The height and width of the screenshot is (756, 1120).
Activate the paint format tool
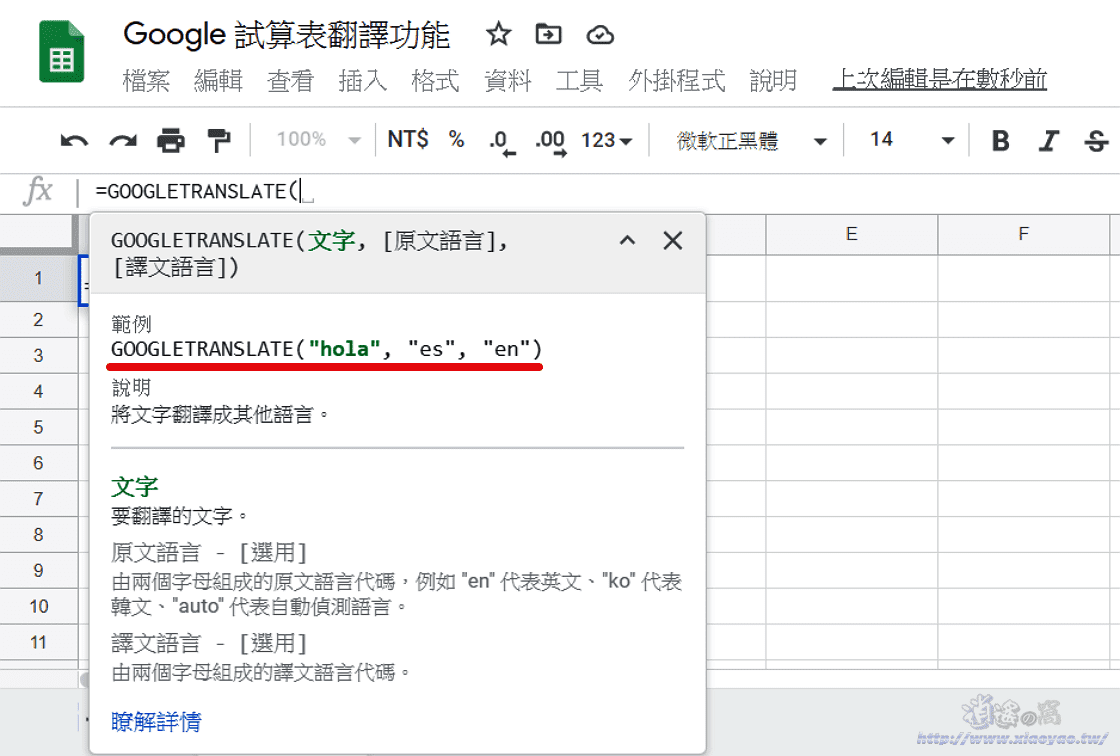click(219, 140)
